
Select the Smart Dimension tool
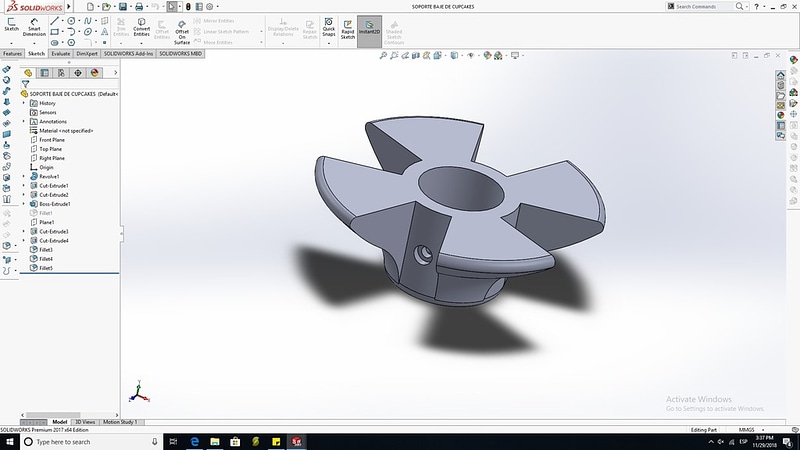coord(34,27)
